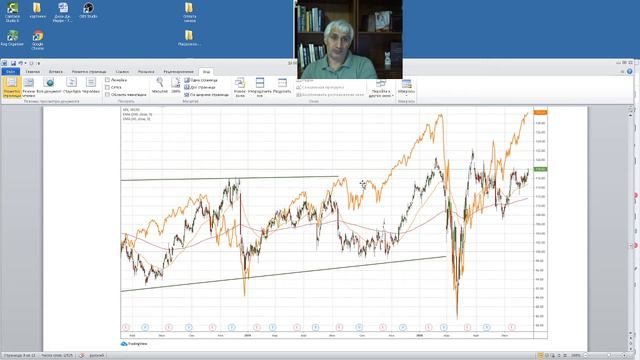Screen dimensions: 640x360
Task: Open Google Chrome desktop shortcut
Action: (x=38, y=40)
